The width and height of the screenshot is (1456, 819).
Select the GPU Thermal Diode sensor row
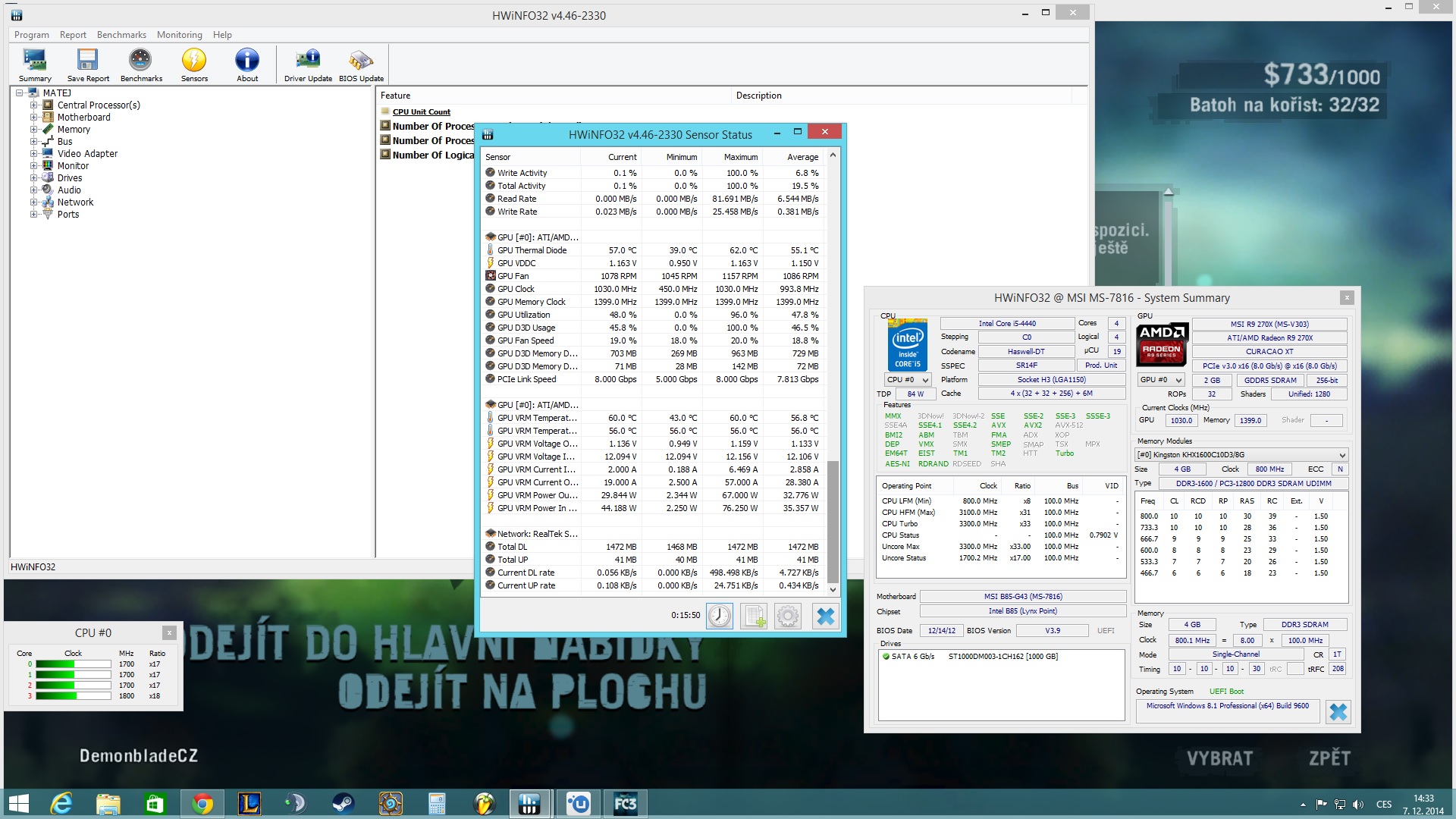coord(654,250)
